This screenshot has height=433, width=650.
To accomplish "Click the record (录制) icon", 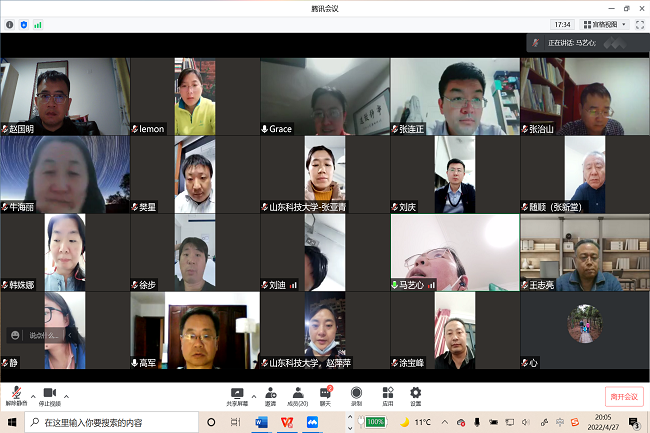I will point(356,393).
